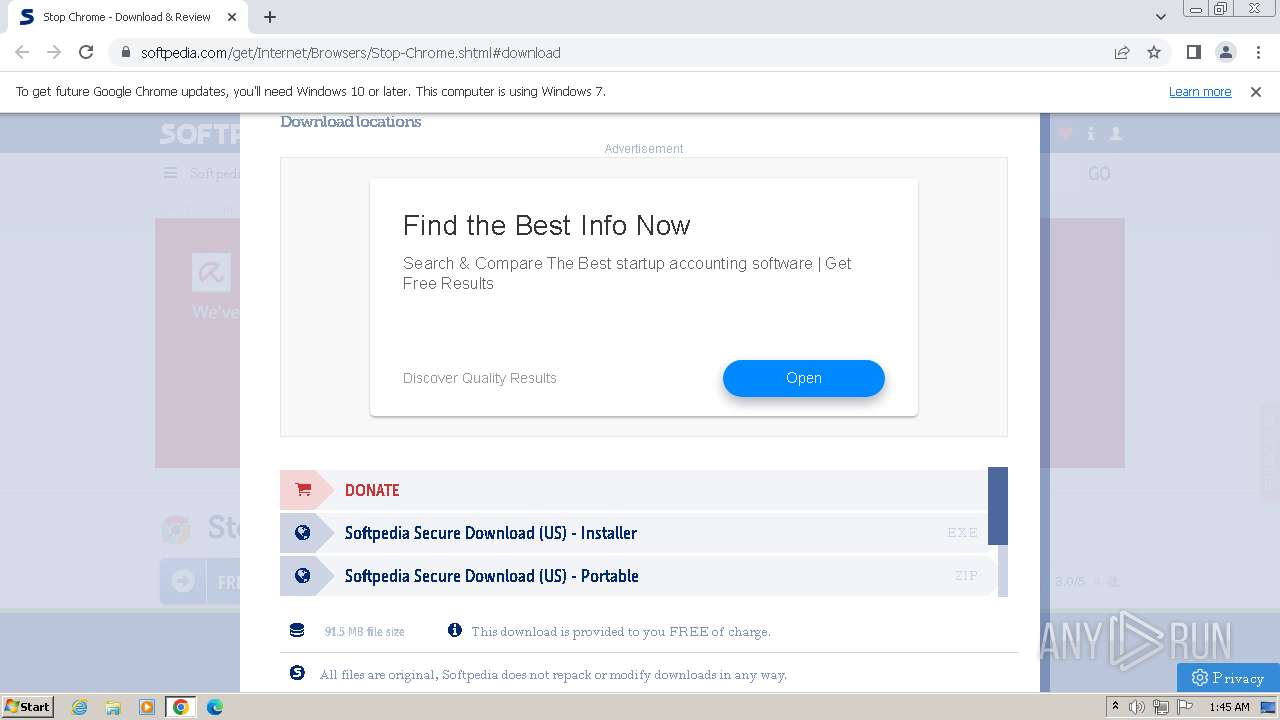Screen dimensions: 1280x720
Task: Click the site padlock icon
Action: point(126,53)
